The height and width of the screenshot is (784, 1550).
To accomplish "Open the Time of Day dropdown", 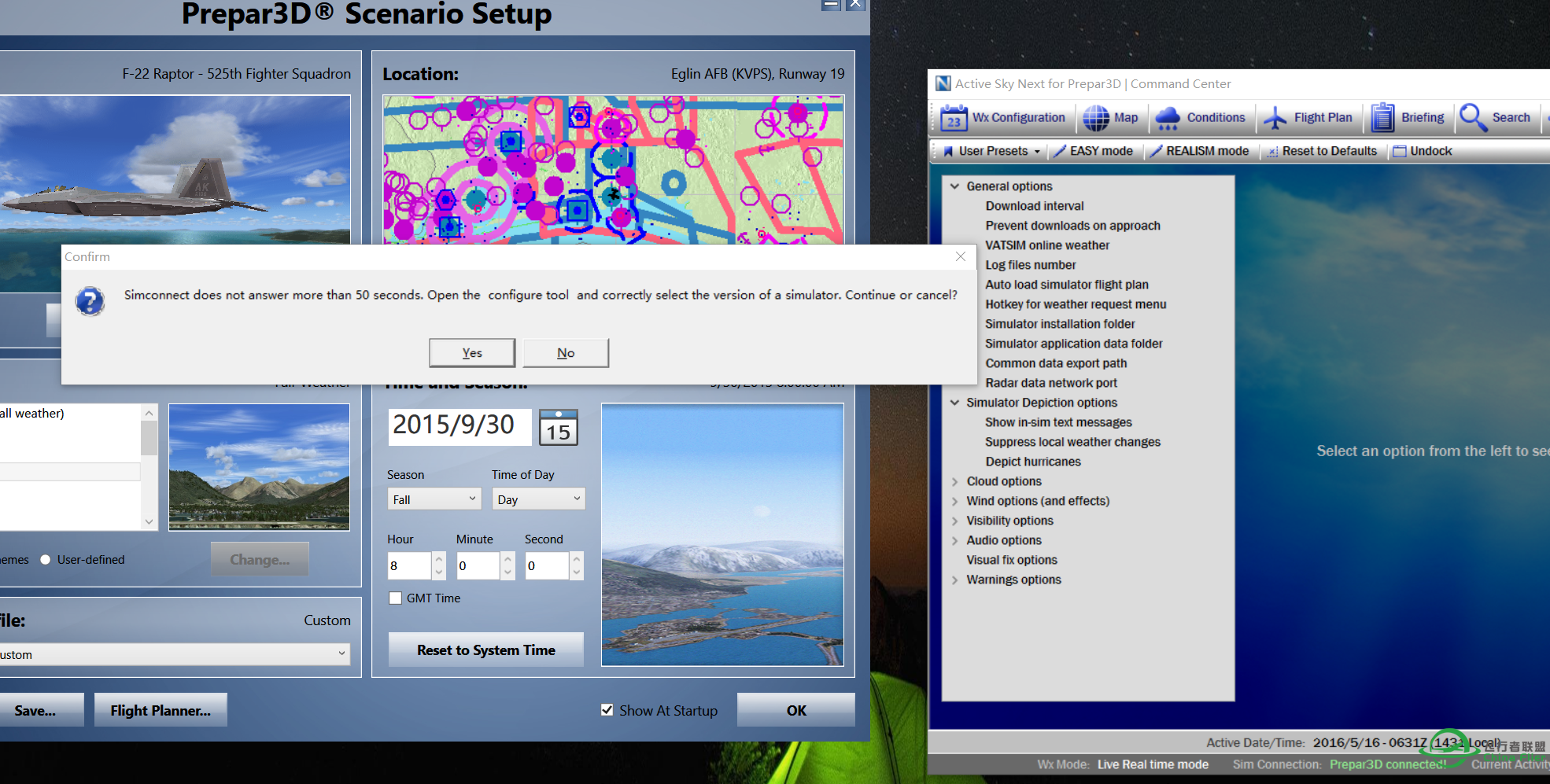I will point(539,499).
